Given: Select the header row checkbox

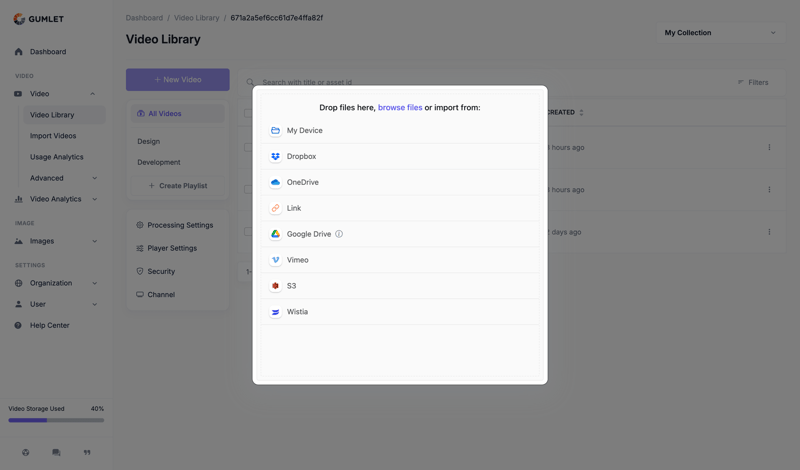Looking at the screenshot, I should (248, 113).
